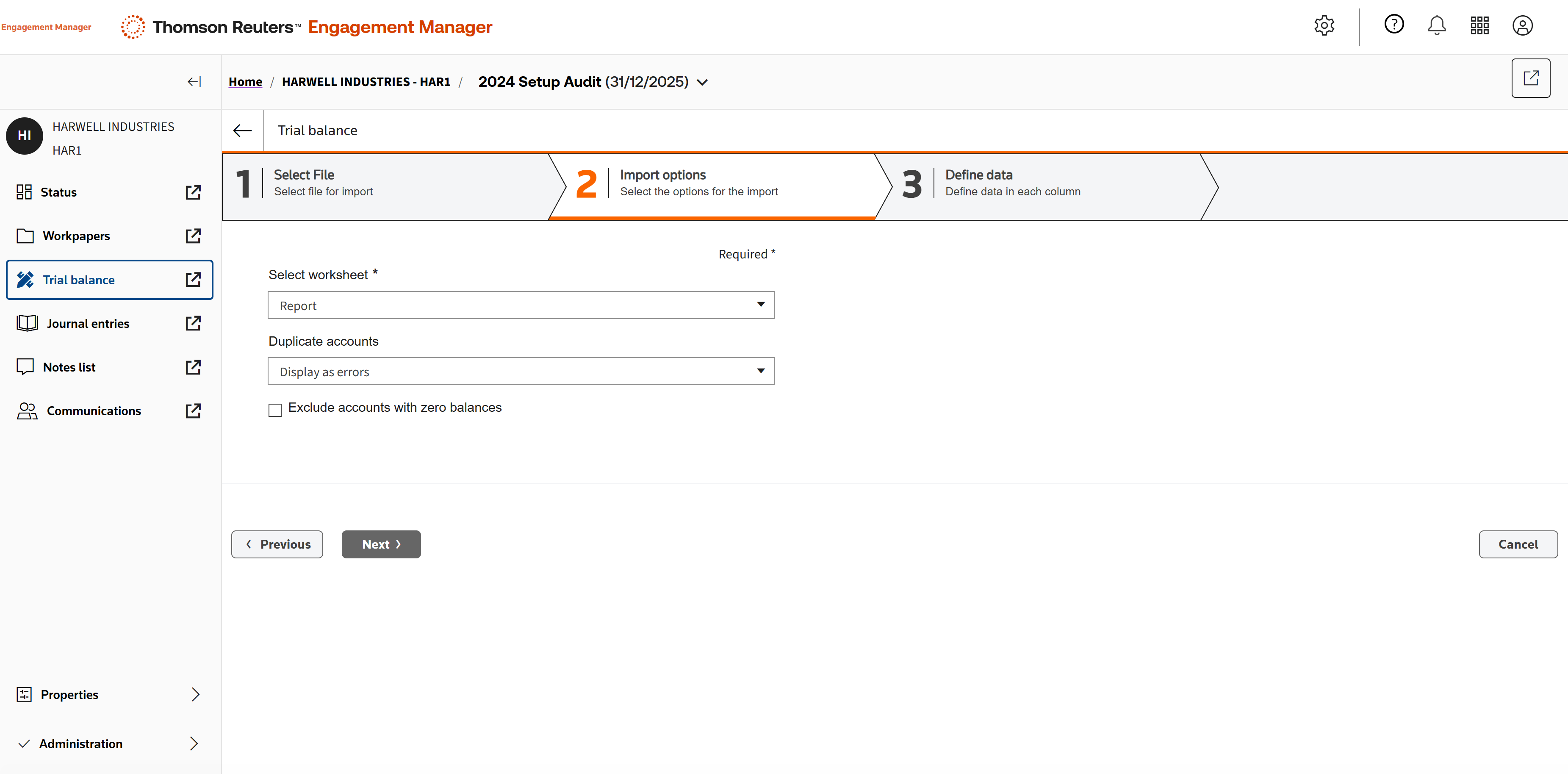This screenshot has width=1568, height=774.
Task: Click the top-right pop-out window button
Action: pyautogui.click(x=1530, y=78)
